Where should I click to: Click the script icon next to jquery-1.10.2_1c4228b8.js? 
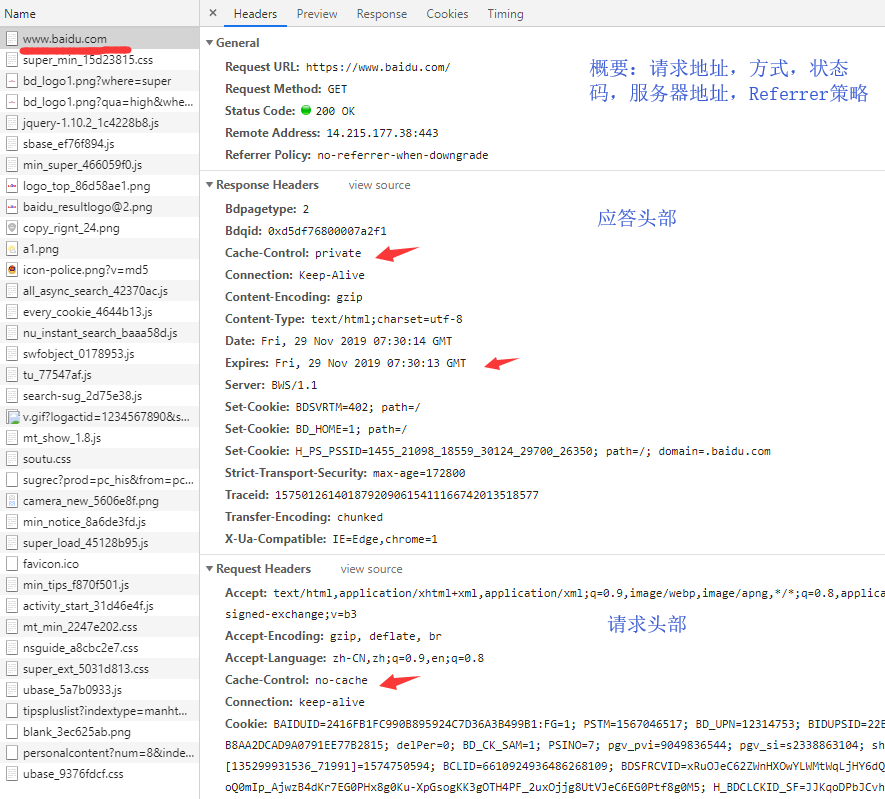14,122
